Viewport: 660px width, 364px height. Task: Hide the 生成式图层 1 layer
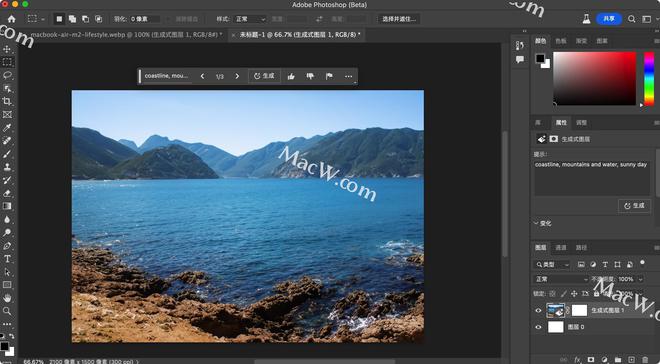538,311
